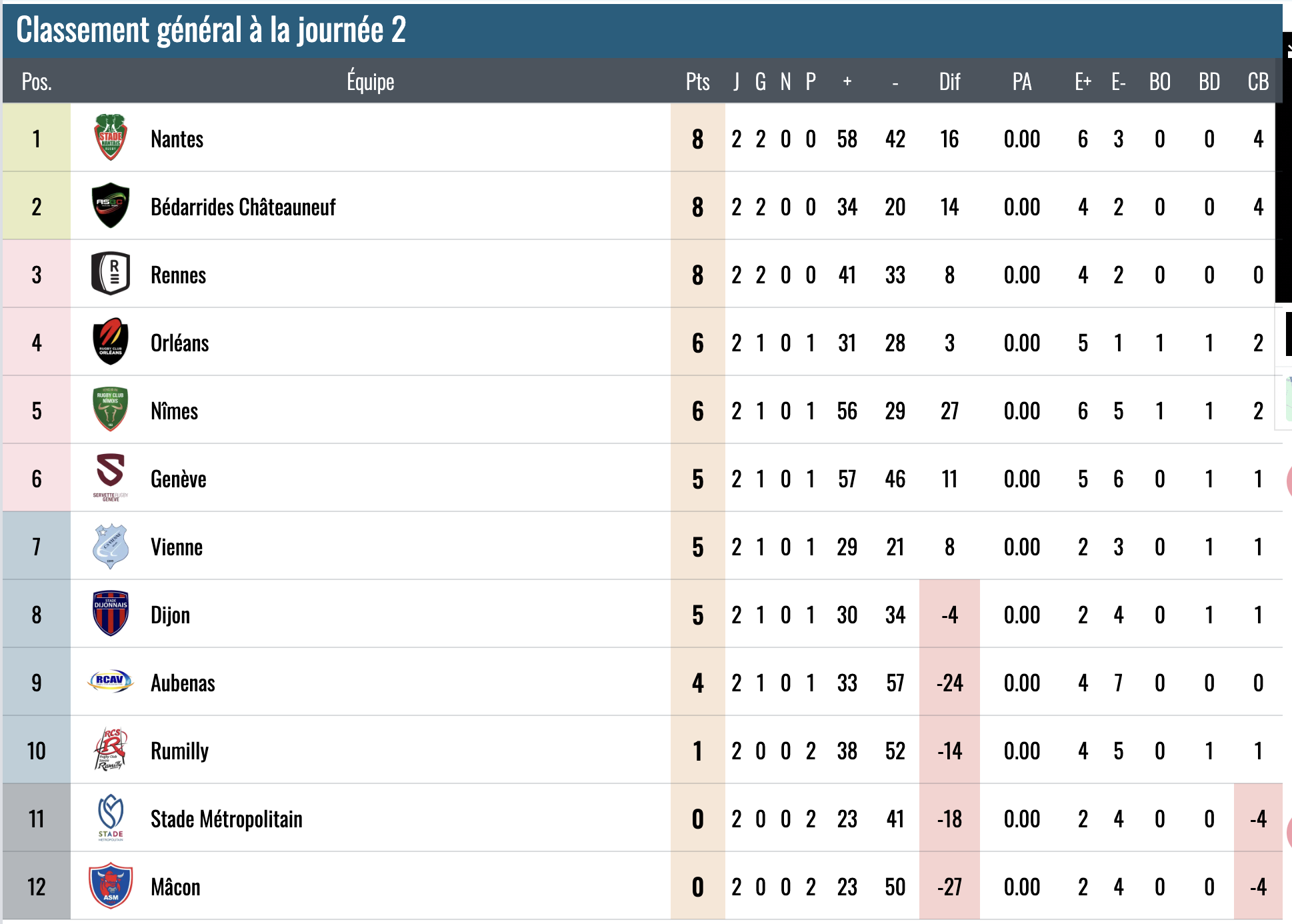This screenshot has width=1292, height=924.
Task: Click the Nantes team name
Action: point(177,139)
